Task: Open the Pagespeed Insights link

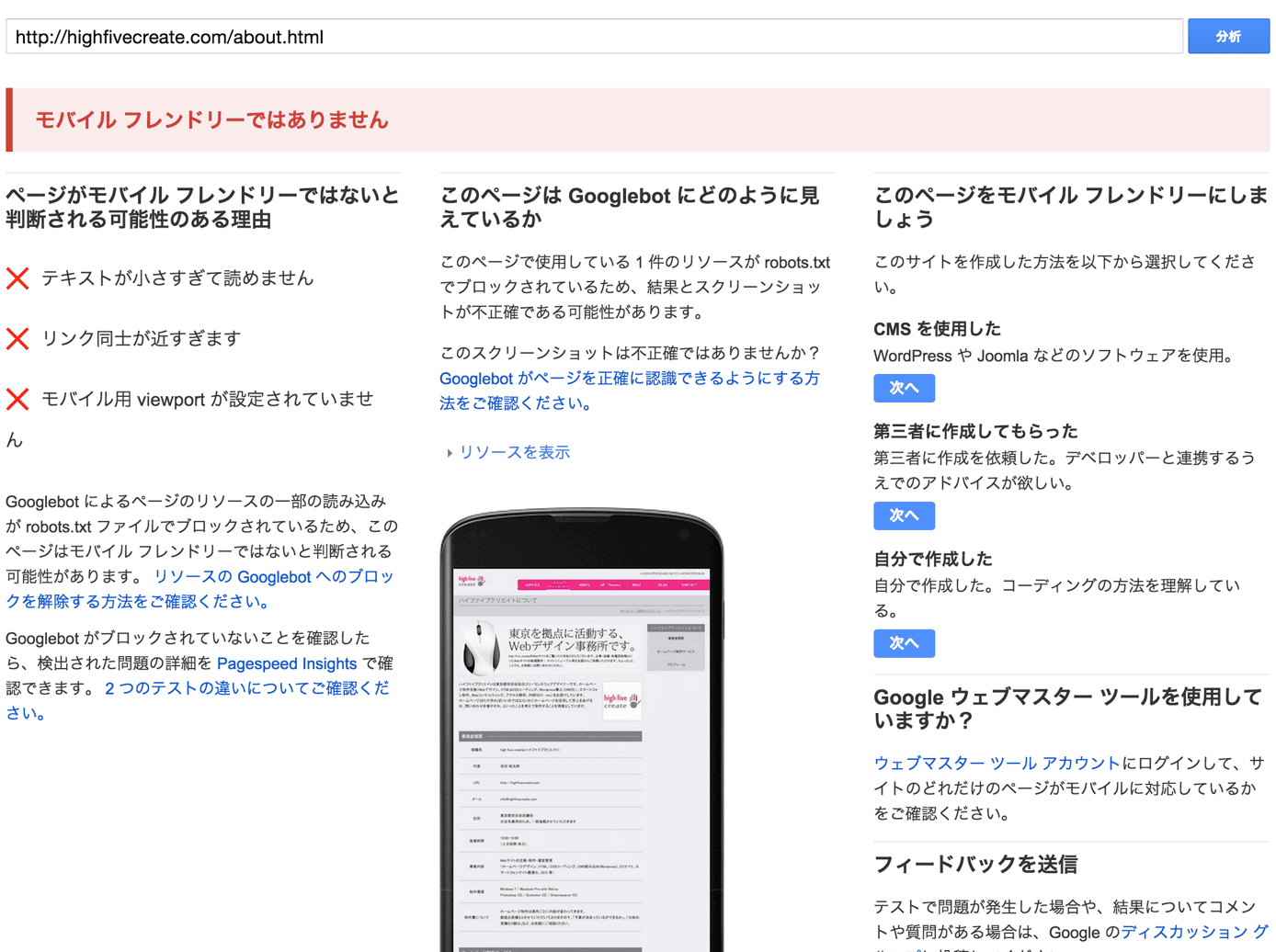Action: click(287, 663)
